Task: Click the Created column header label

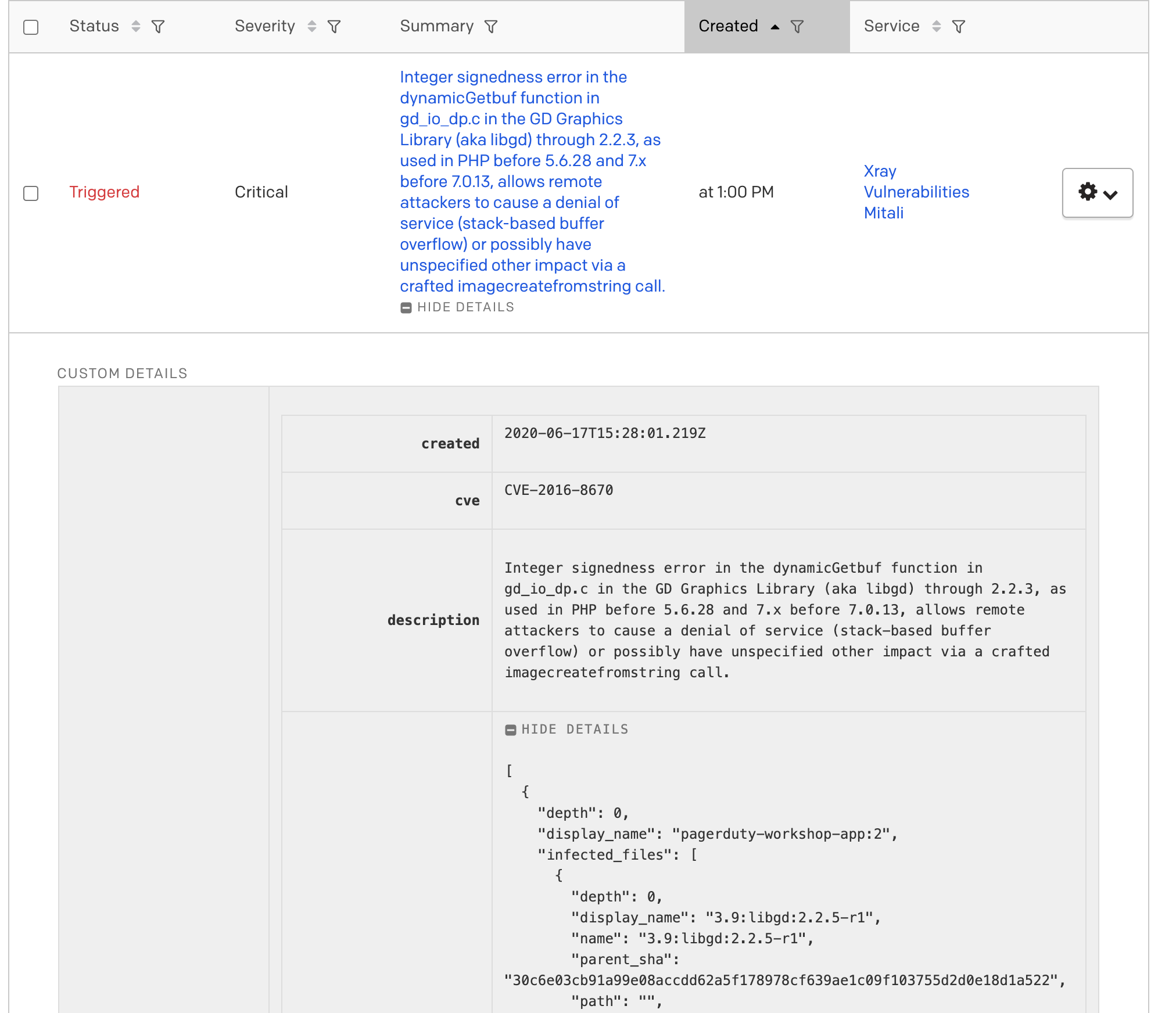Action: click(x=728, y=26)
